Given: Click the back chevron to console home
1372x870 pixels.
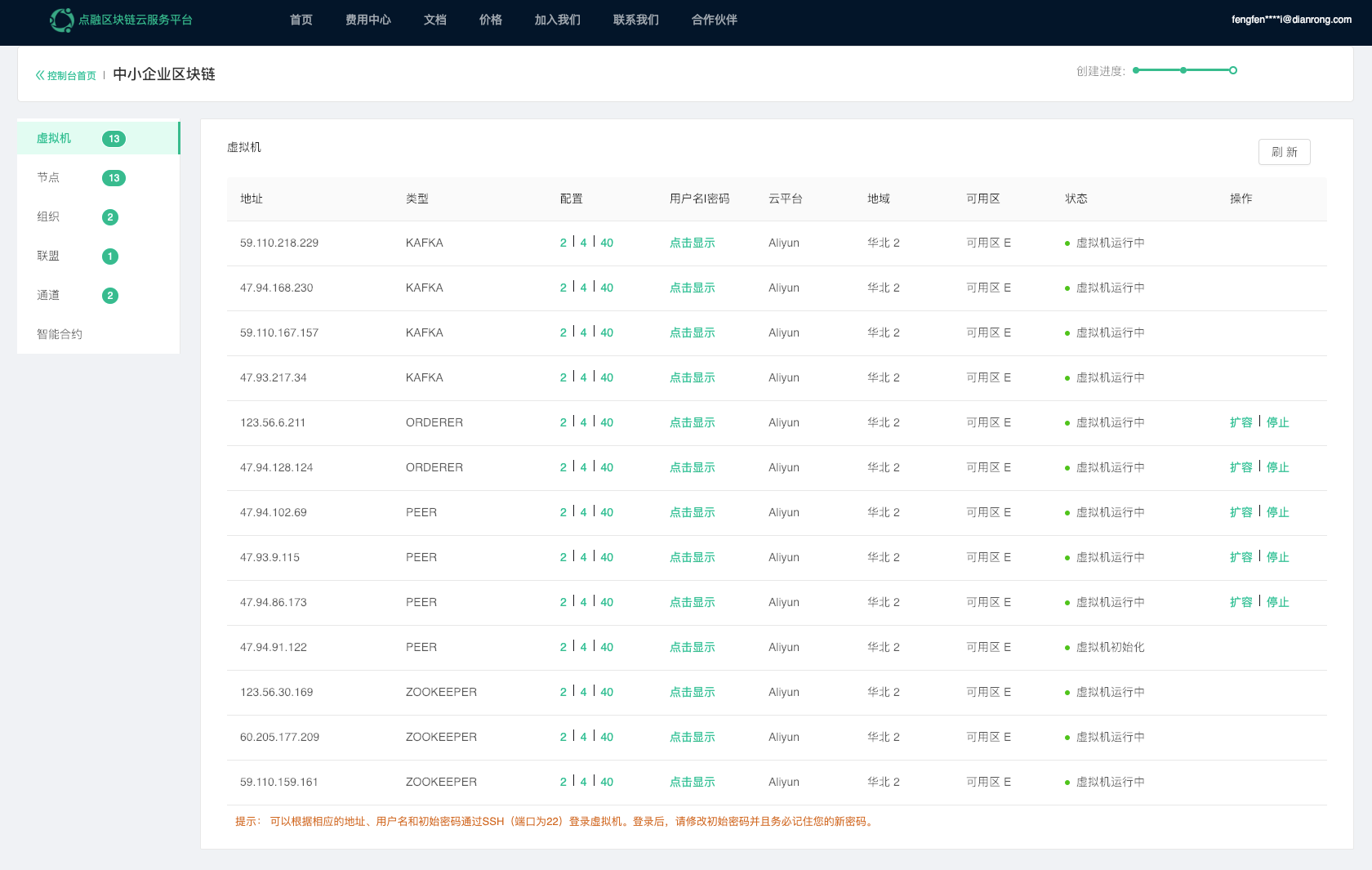Looking at the screenshot, I should (x=40, y=75).
